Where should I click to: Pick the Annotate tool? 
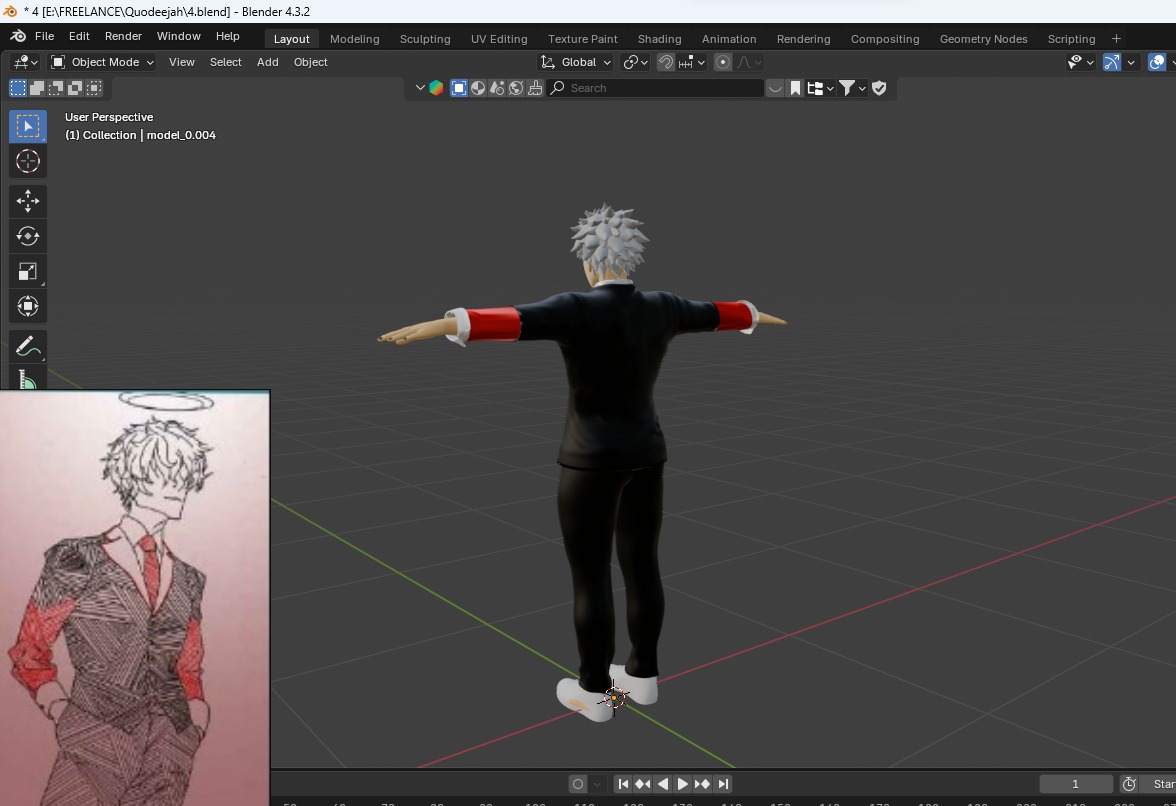click(x=27, y=345)
